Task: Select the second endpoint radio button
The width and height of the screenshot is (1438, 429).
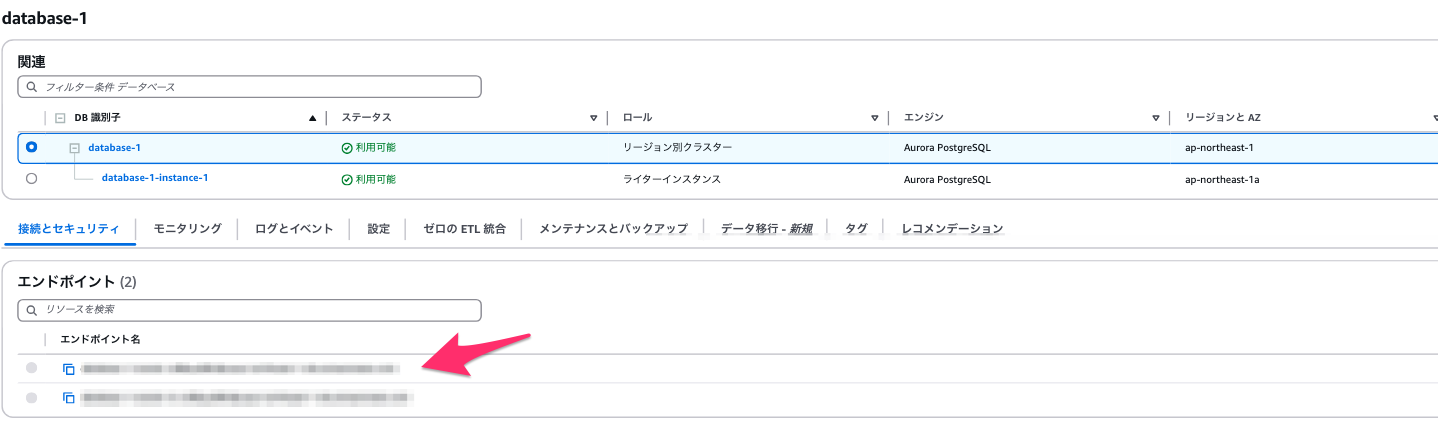Action: pyautogui.click(x=31, y=398)
